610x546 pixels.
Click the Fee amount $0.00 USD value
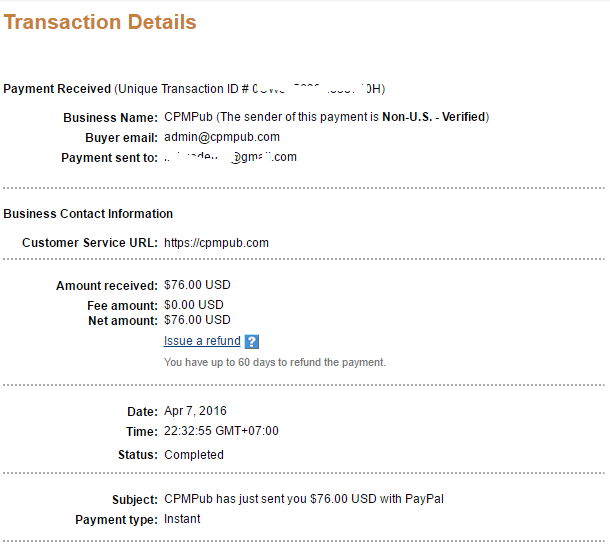(x=194, y=305)
